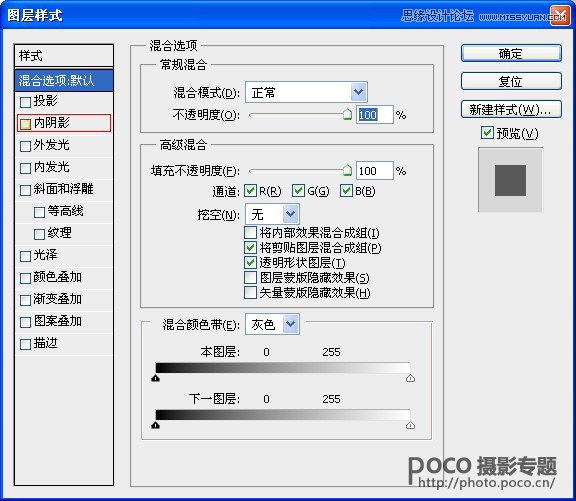
Task: Toggle 透明形状图层(T) checkbox
Action: tap(250, 262)
